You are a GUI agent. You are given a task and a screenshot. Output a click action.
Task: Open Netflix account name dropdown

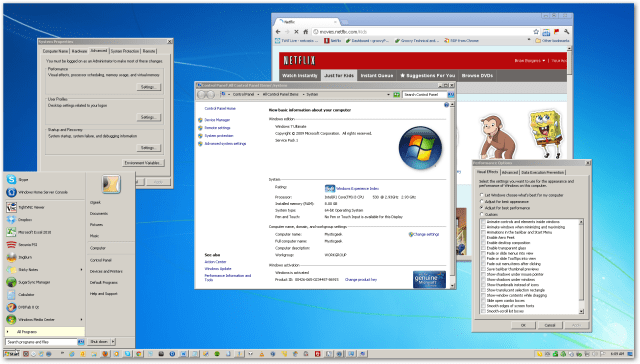pos(544,60)
